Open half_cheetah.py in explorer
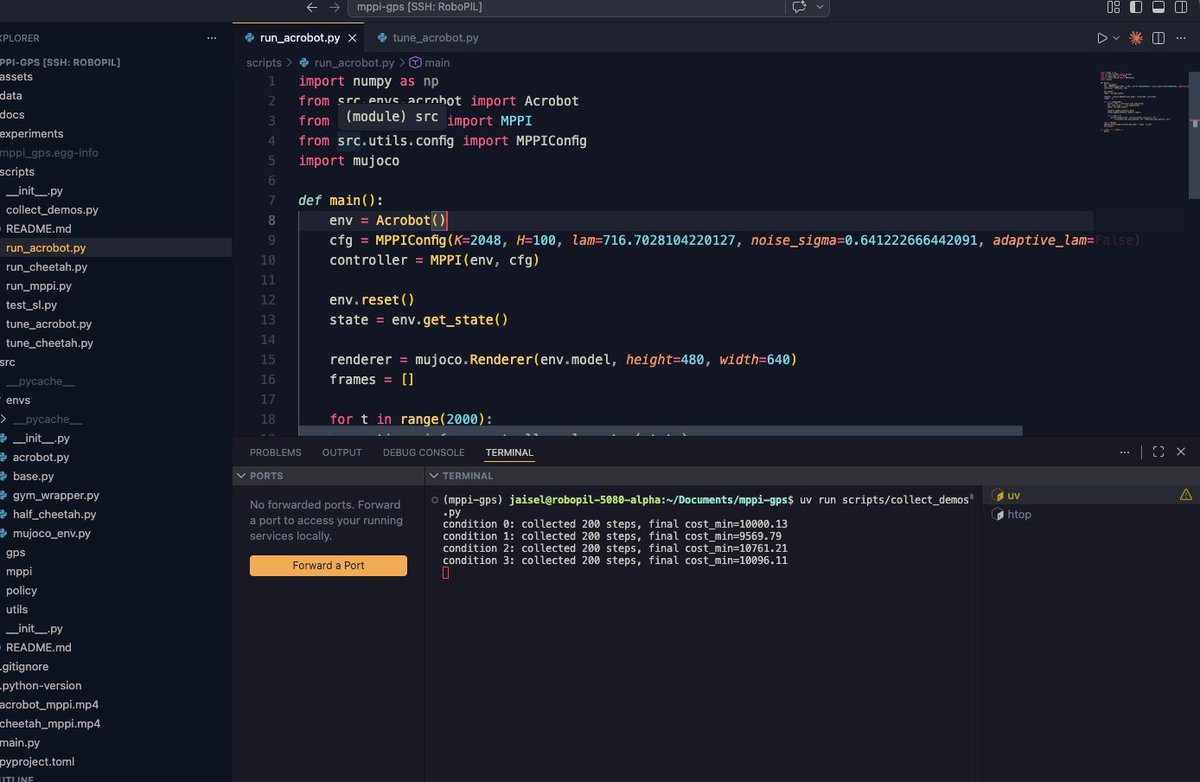 (55, 514)
